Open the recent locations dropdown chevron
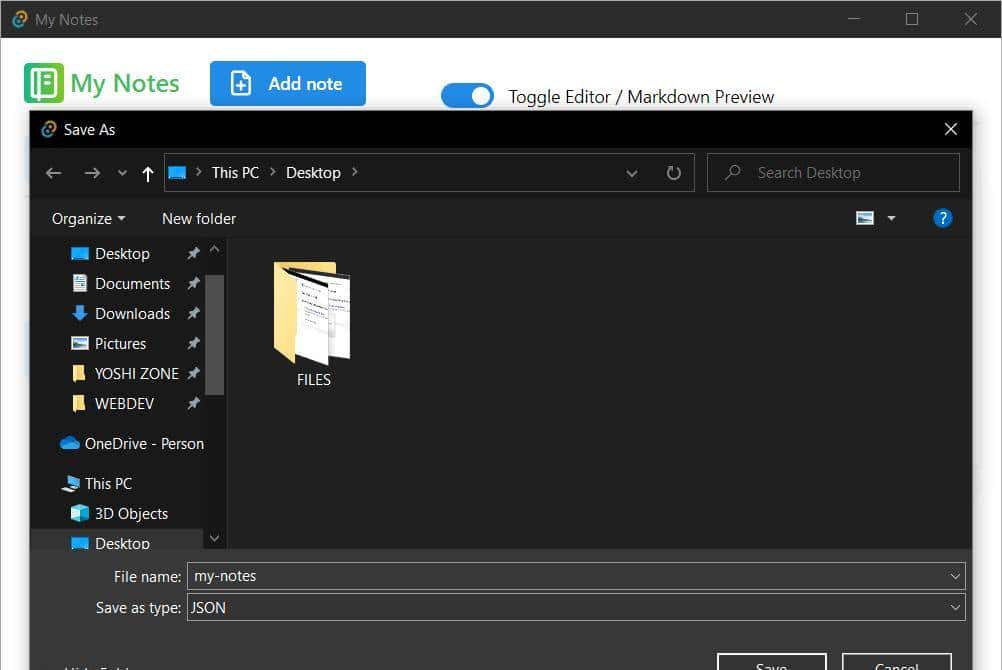The width and height of the screenshot is (1002, 670). (122, 174)
